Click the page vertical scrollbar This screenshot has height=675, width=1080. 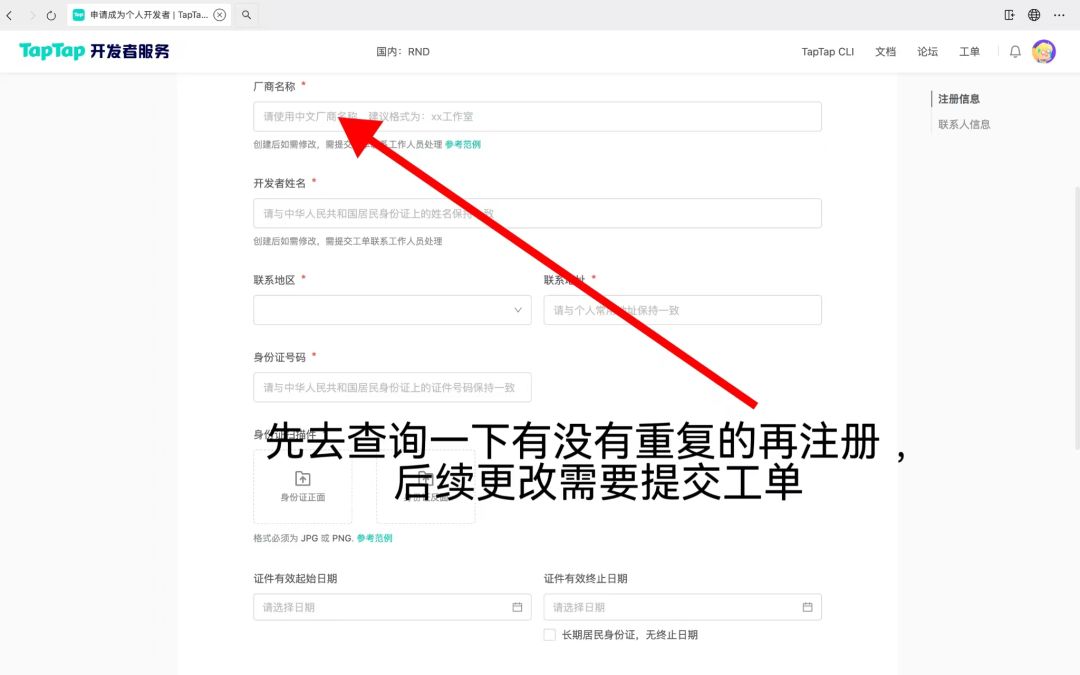point(1077,317)
